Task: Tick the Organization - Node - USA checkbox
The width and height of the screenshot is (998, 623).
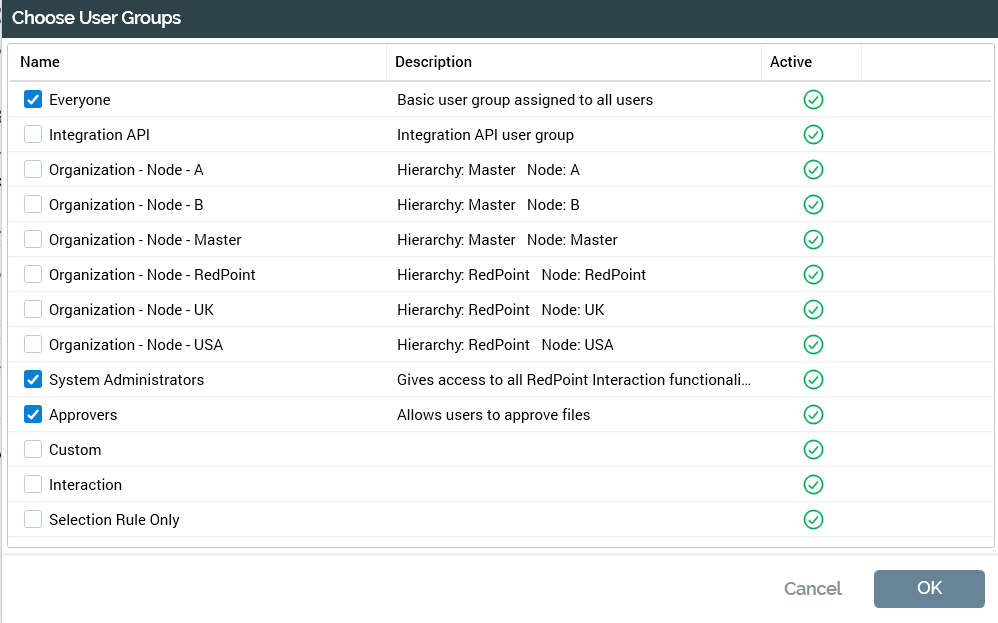Action: point(33,345)
